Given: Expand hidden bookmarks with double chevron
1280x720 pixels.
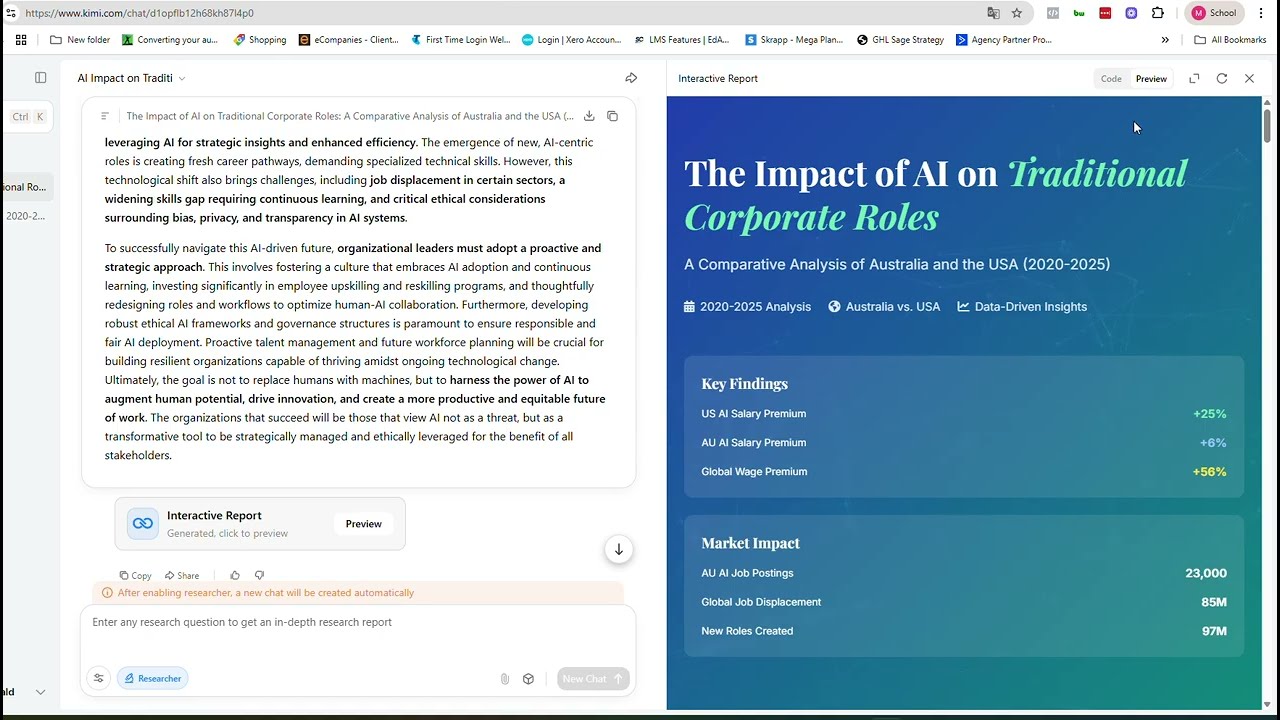Looking at the screenshot, I should 1165,40.
